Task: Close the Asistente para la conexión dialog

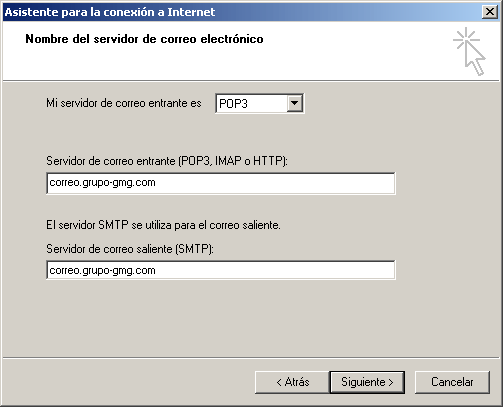Action: [490, 12]
